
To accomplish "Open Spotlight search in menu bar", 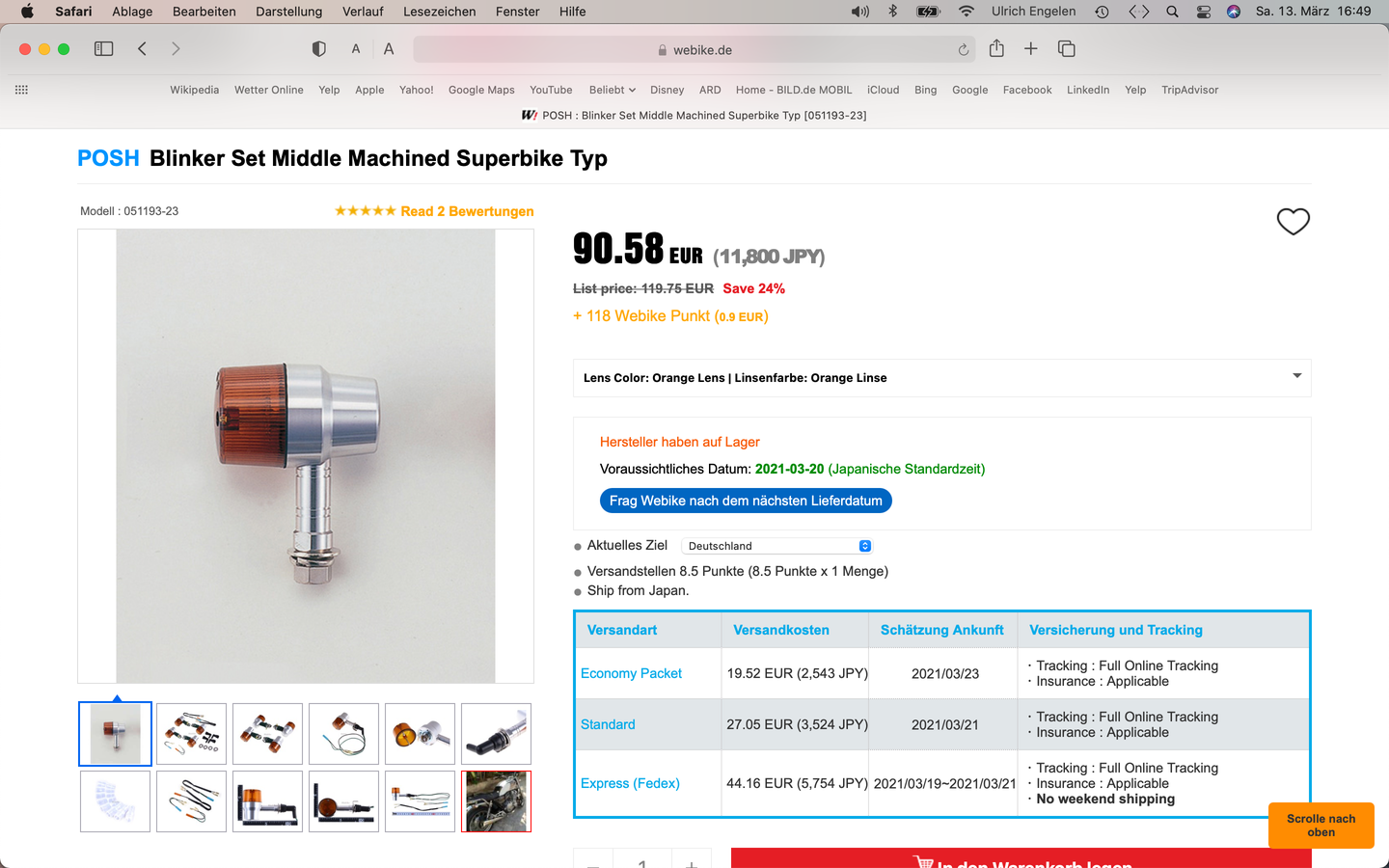I will [1172, 12].
